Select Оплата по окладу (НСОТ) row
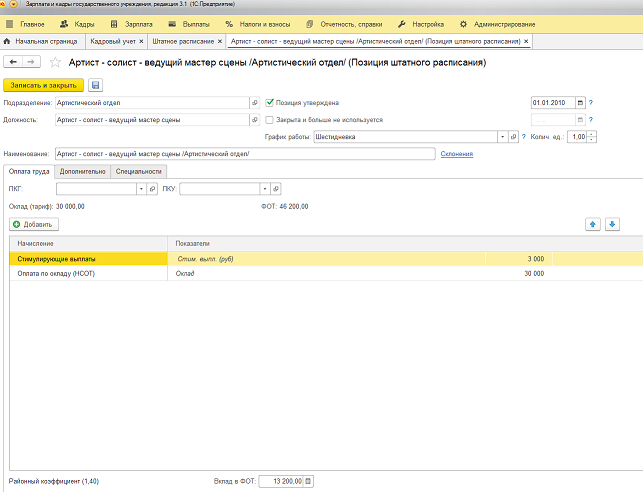643x492 pixels. tap(54, 273)
